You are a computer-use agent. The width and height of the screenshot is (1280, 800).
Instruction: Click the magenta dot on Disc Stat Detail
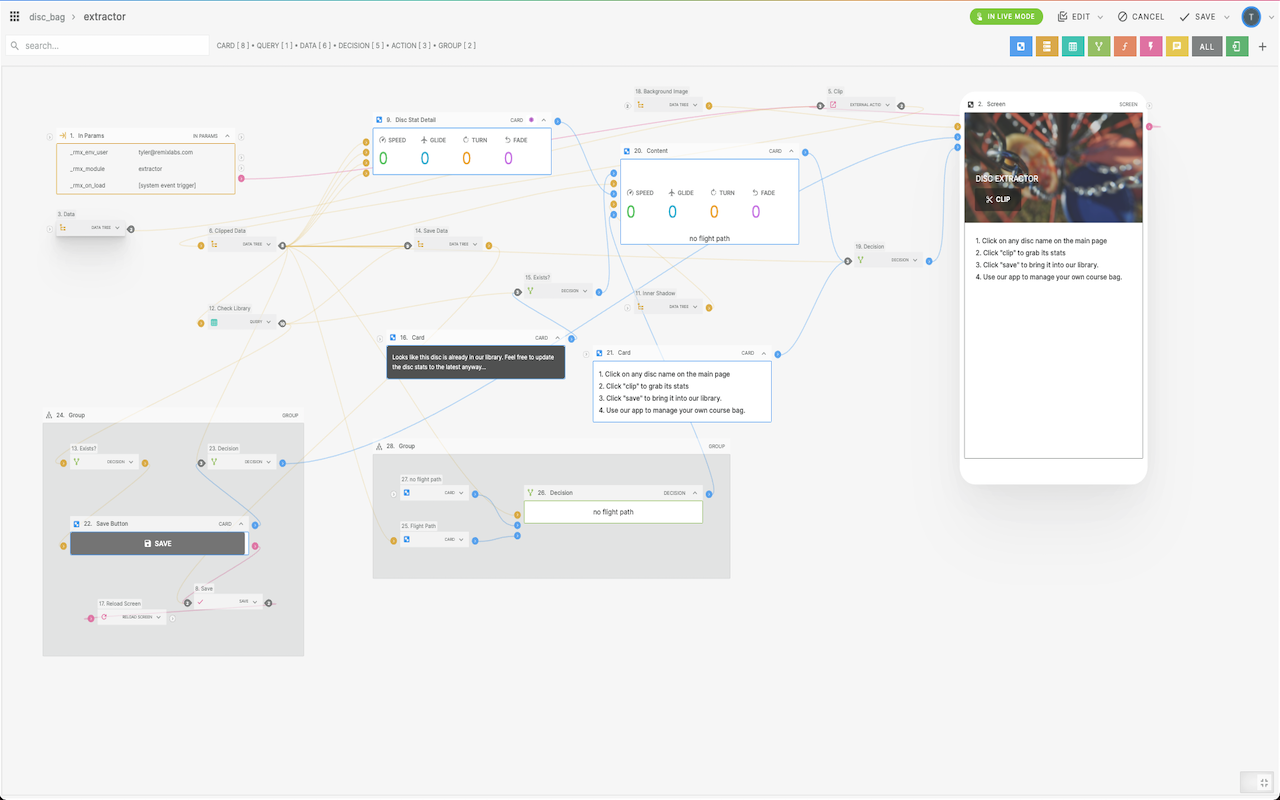point(531,120)
